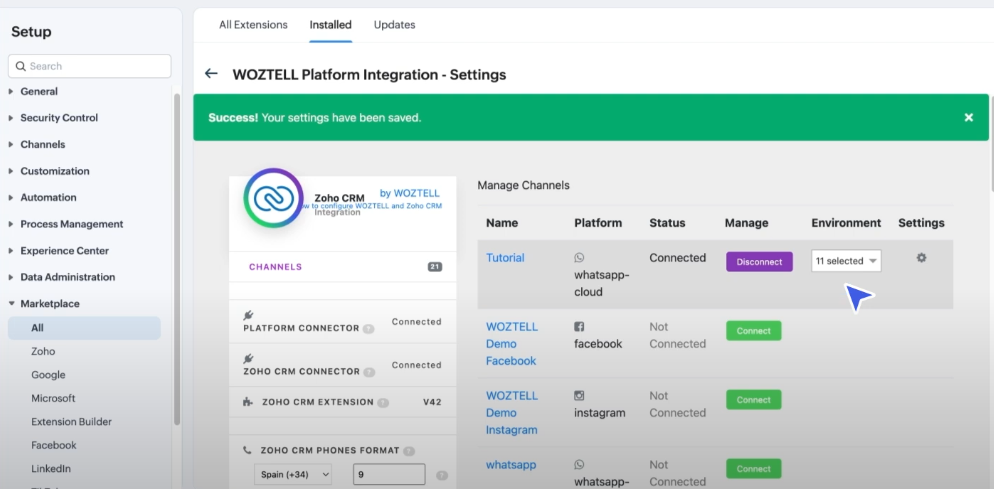
Task: Click the Facebook platform icon
Action: click(579, 327)
